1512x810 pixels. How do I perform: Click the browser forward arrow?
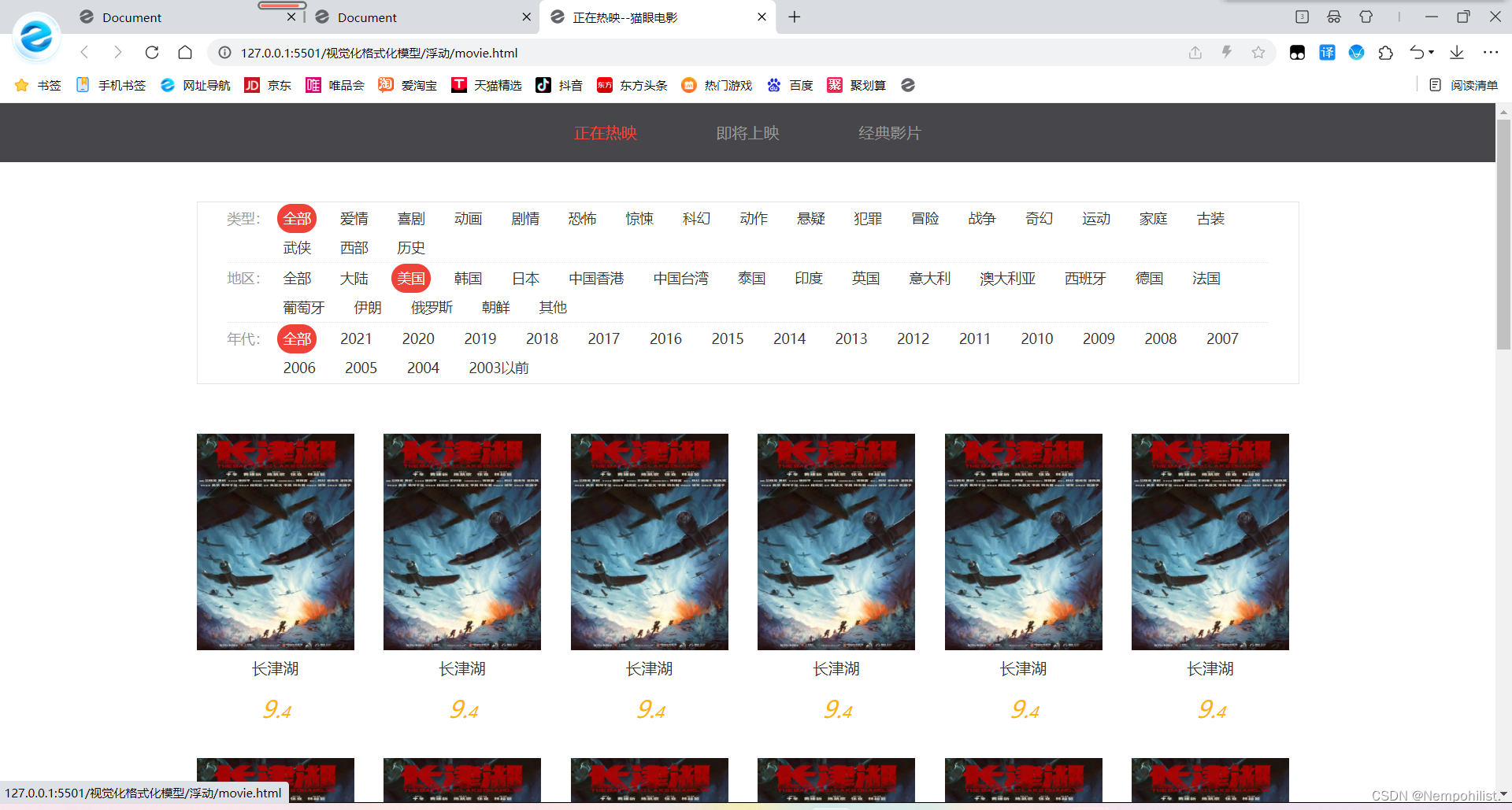click(118, 53)
